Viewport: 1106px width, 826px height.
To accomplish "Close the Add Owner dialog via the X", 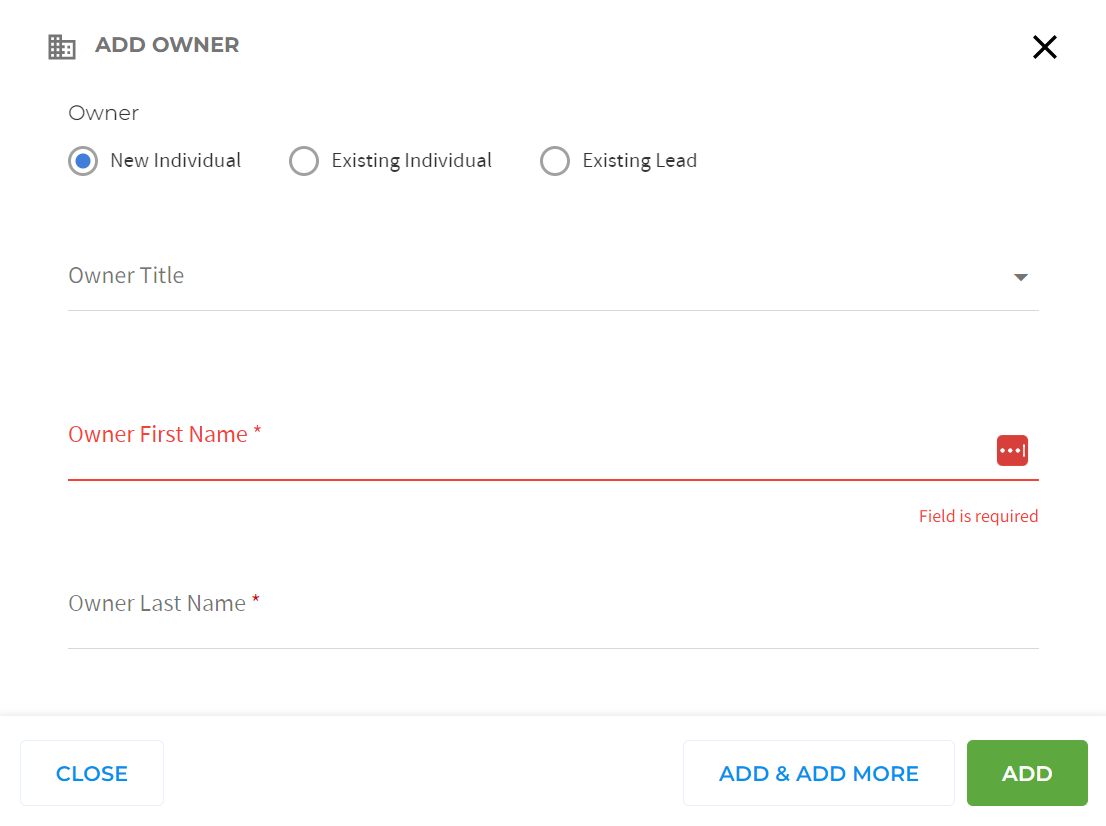I will [1044, 47].
